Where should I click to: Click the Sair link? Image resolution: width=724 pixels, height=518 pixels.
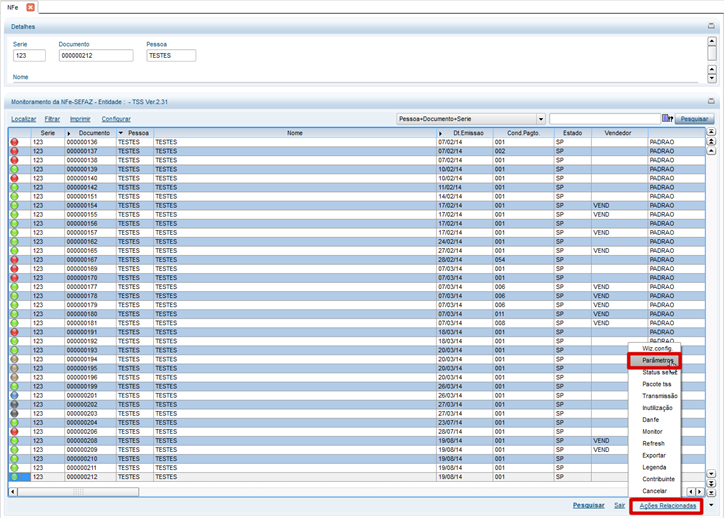619,506
